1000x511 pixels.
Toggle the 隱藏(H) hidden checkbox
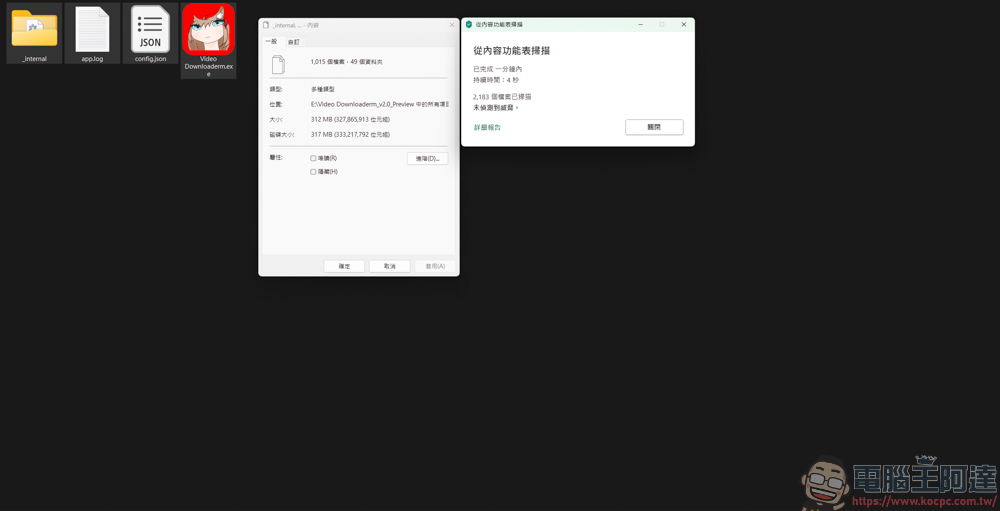pos(313,172)
